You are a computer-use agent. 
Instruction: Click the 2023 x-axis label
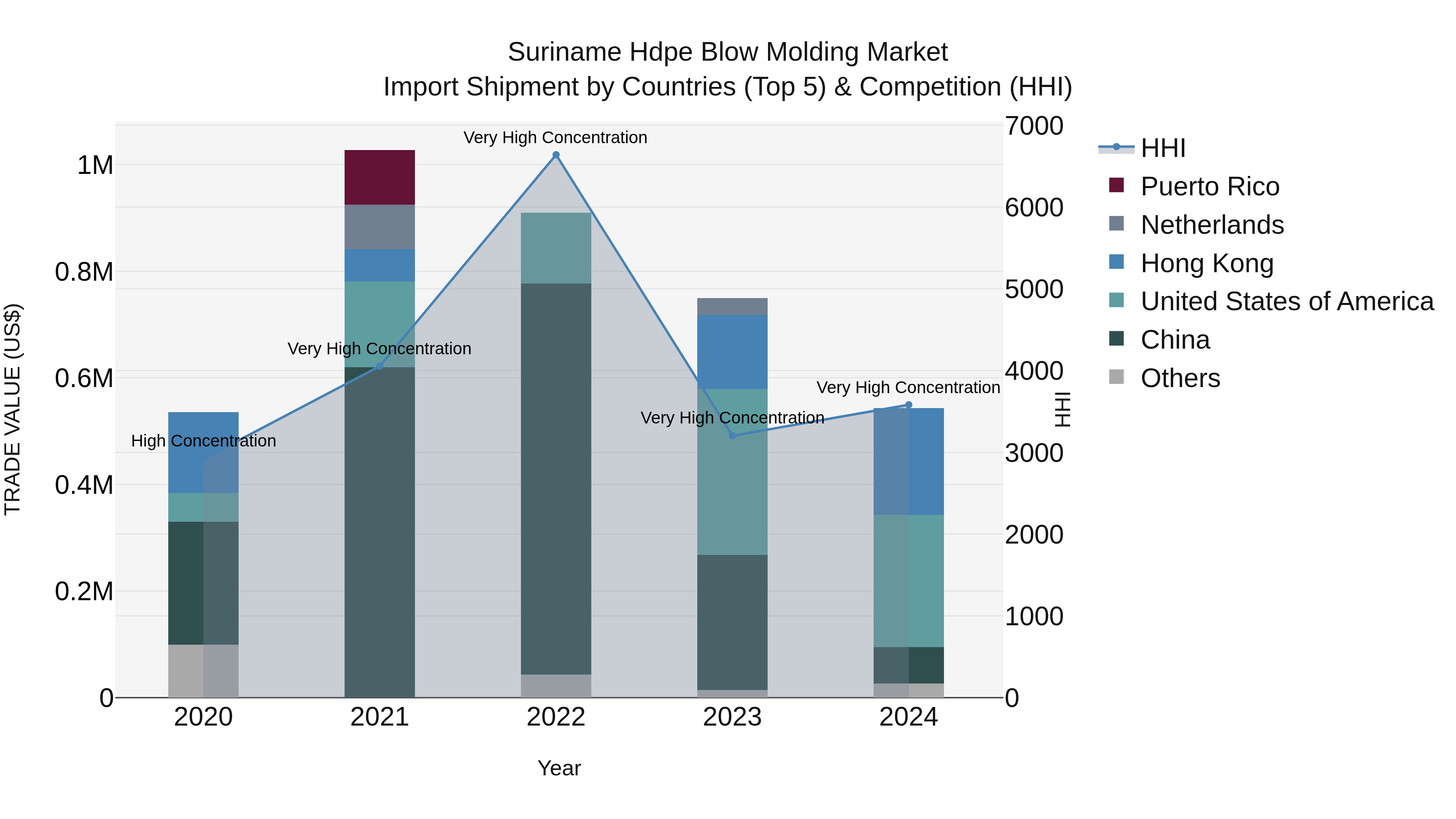732,717
